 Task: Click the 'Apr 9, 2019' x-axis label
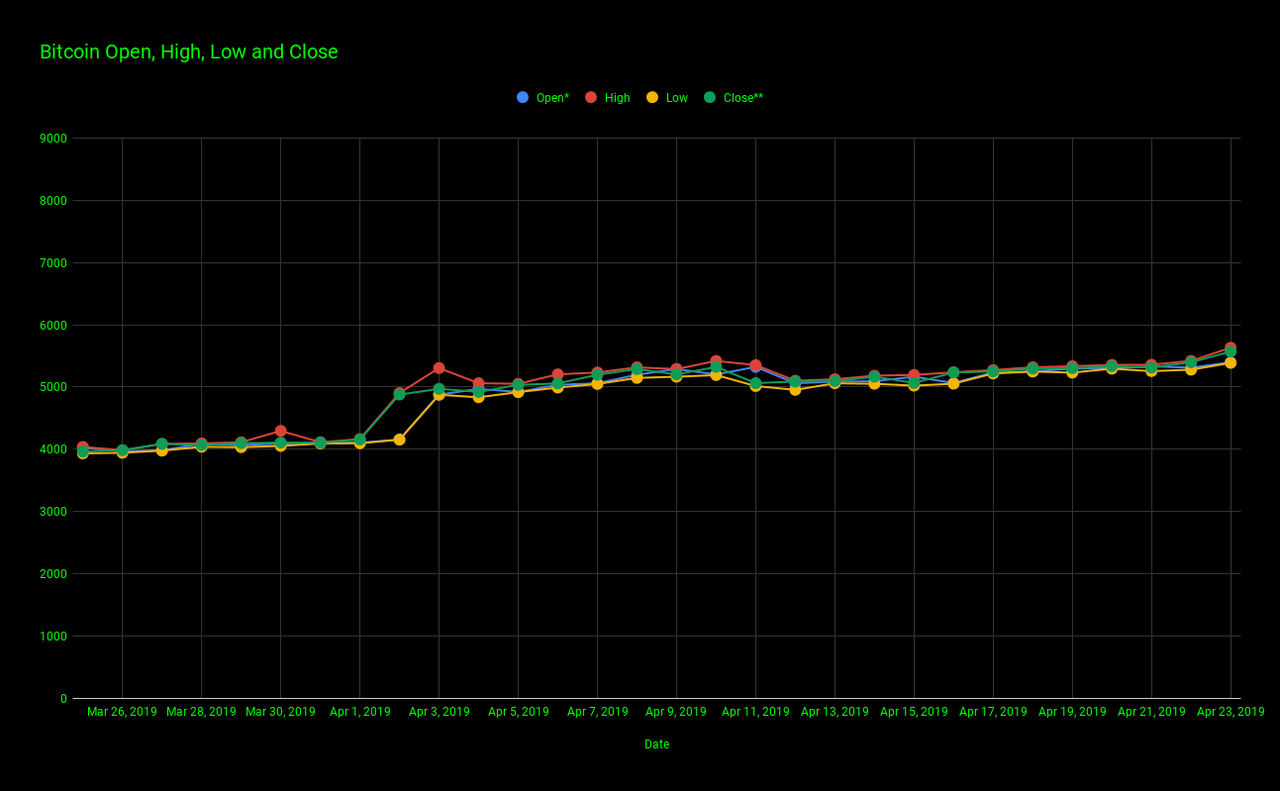point(677,712)
